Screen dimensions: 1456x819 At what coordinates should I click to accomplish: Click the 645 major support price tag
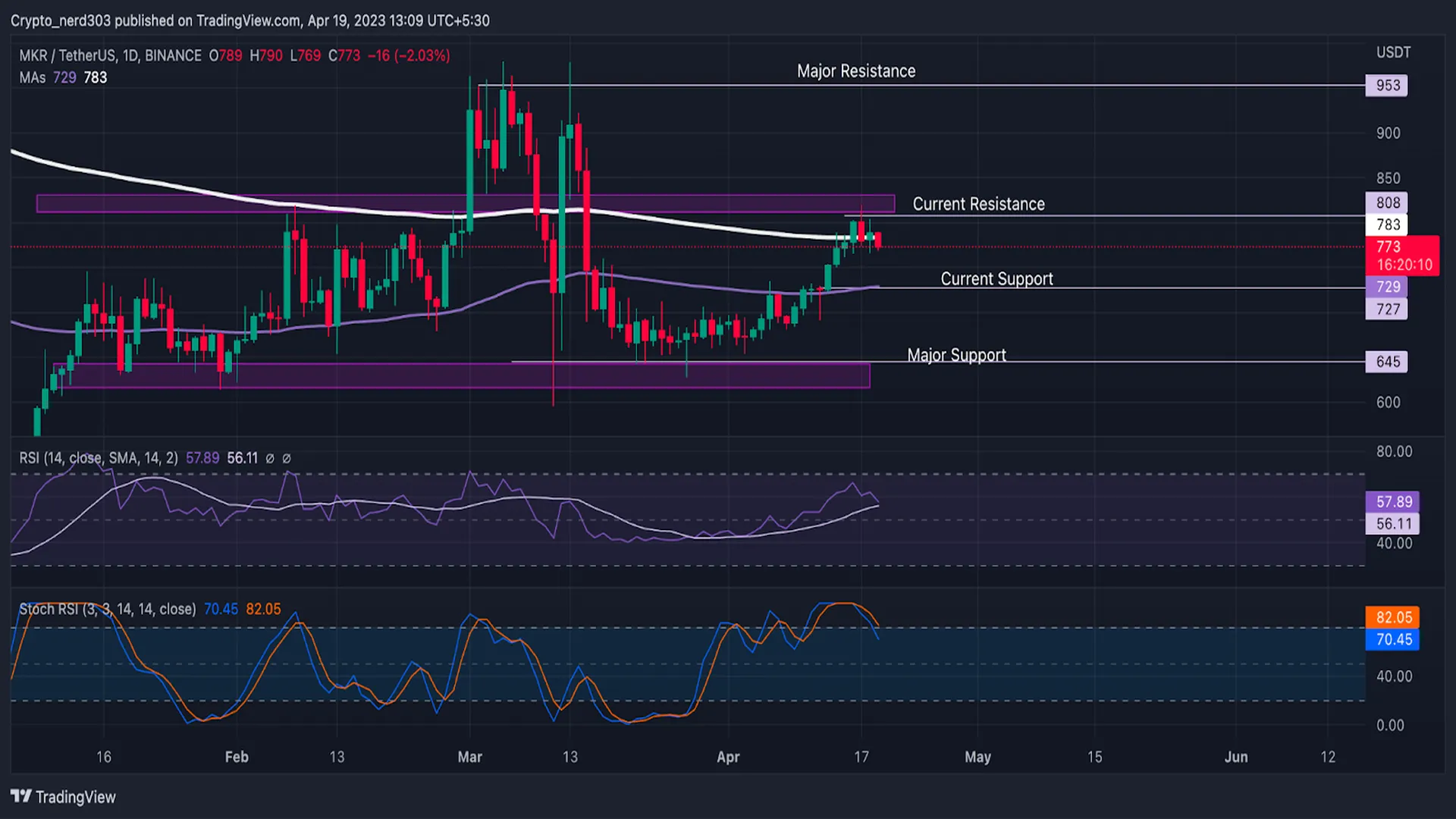click(1387, 362)
